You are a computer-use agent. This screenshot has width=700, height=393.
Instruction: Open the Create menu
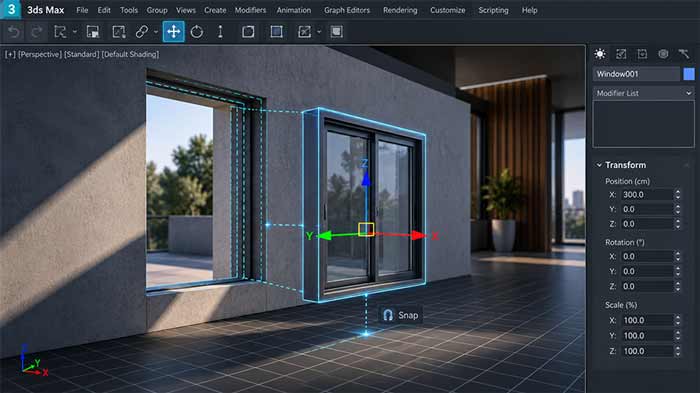(x=215, y=10)
